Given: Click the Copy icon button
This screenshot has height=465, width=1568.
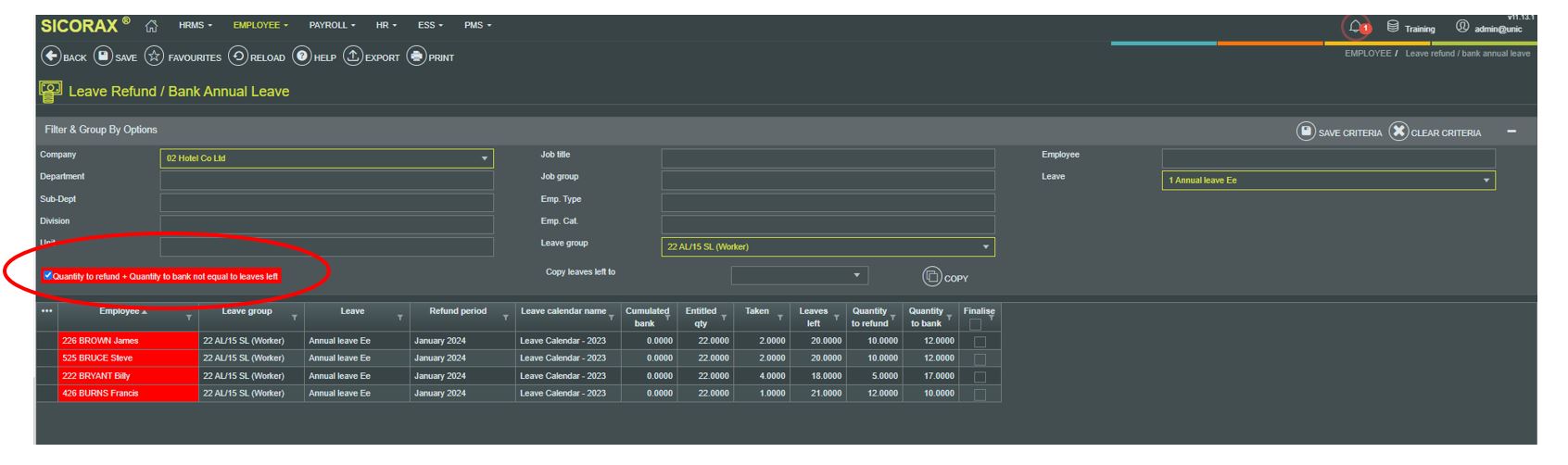Looking at the screenshot, I should point(931,276).
